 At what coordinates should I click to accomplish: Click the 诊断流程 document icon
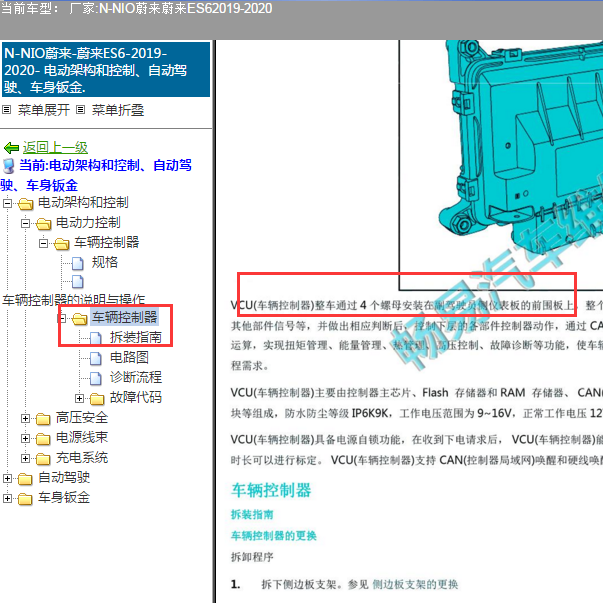point(96,378)
